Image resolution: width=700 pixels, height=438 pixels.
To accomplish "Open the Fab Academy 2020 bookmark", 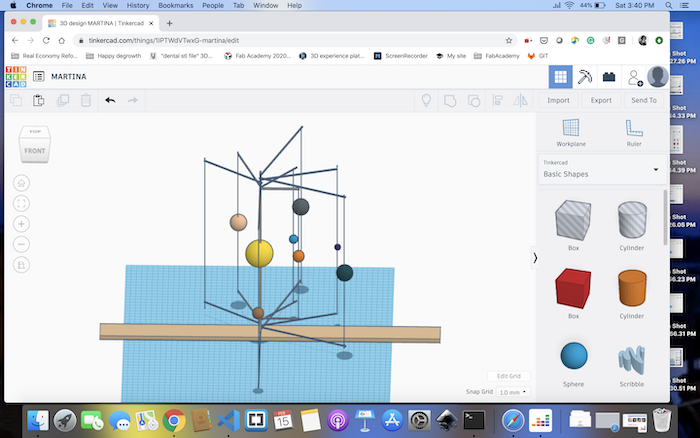I will point(257,56).
